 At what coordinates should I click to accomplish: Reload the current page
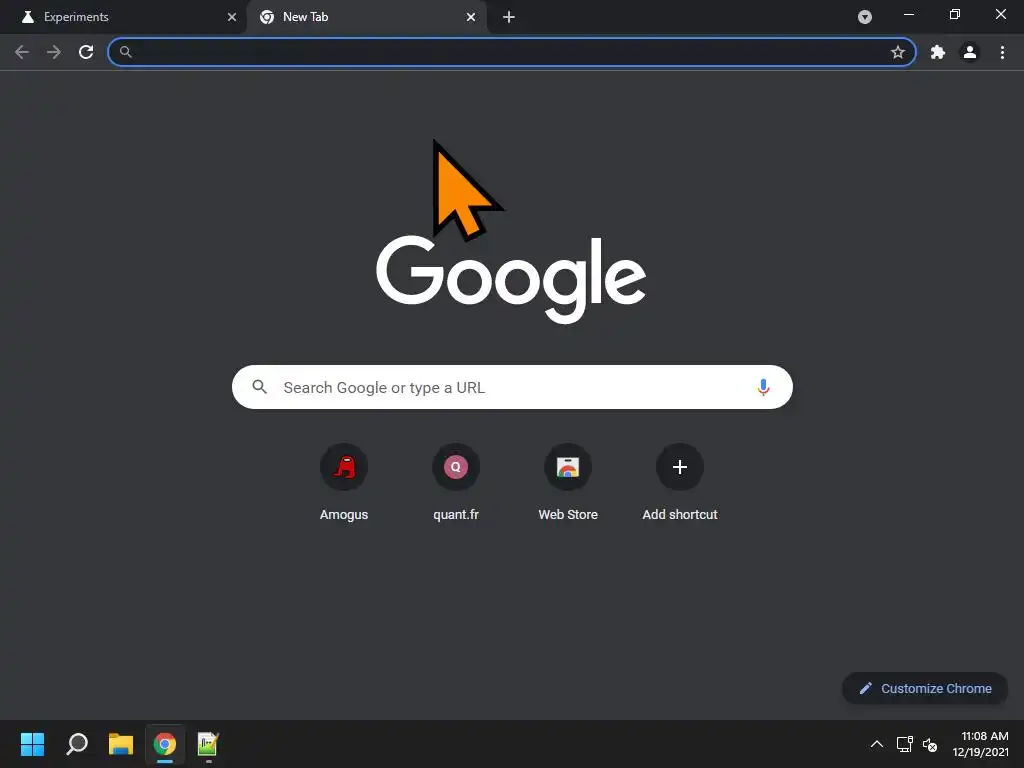click(x=86, y=52)
